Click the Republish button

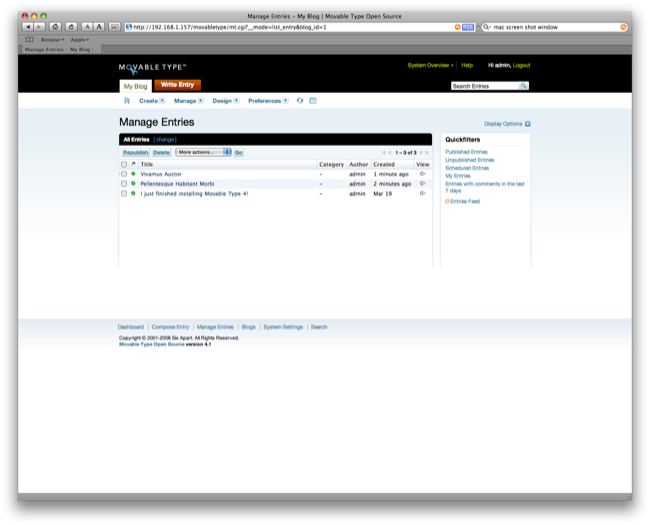136,153
